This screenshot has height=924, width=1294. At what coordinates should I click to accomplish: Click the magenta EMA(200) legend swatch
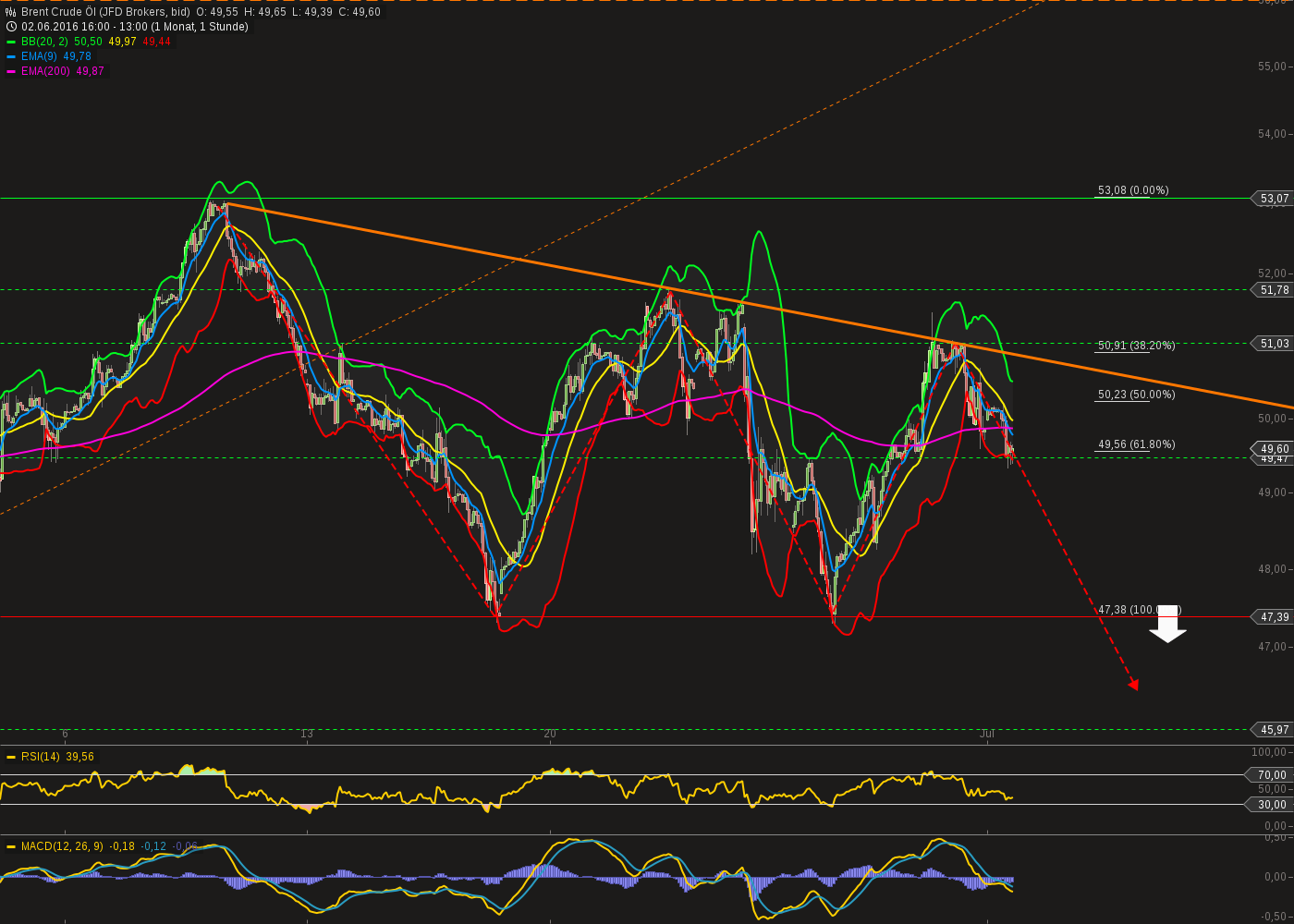pos(11,71)
